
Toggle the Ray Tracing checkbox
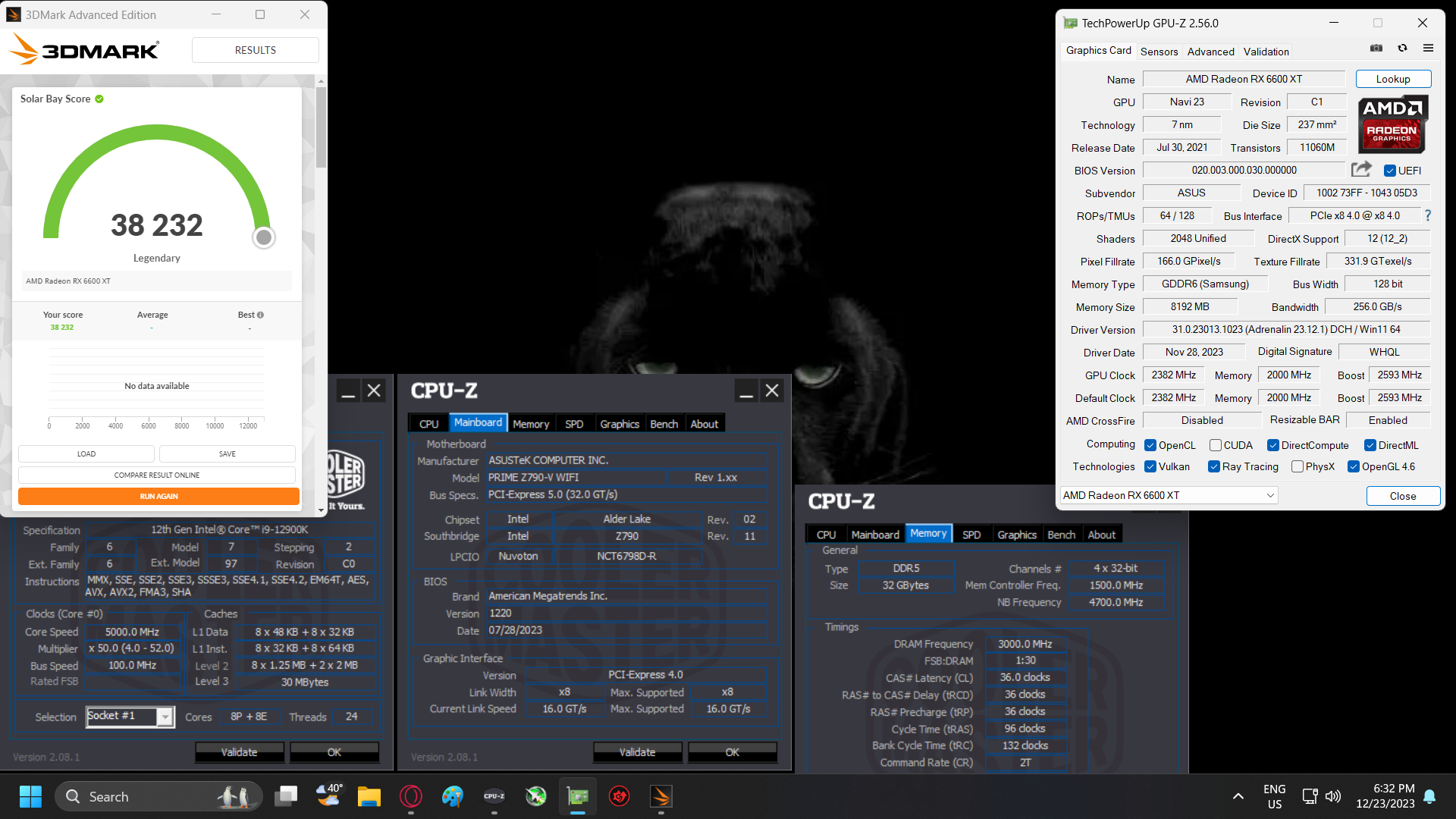(x=1214, y=466)
